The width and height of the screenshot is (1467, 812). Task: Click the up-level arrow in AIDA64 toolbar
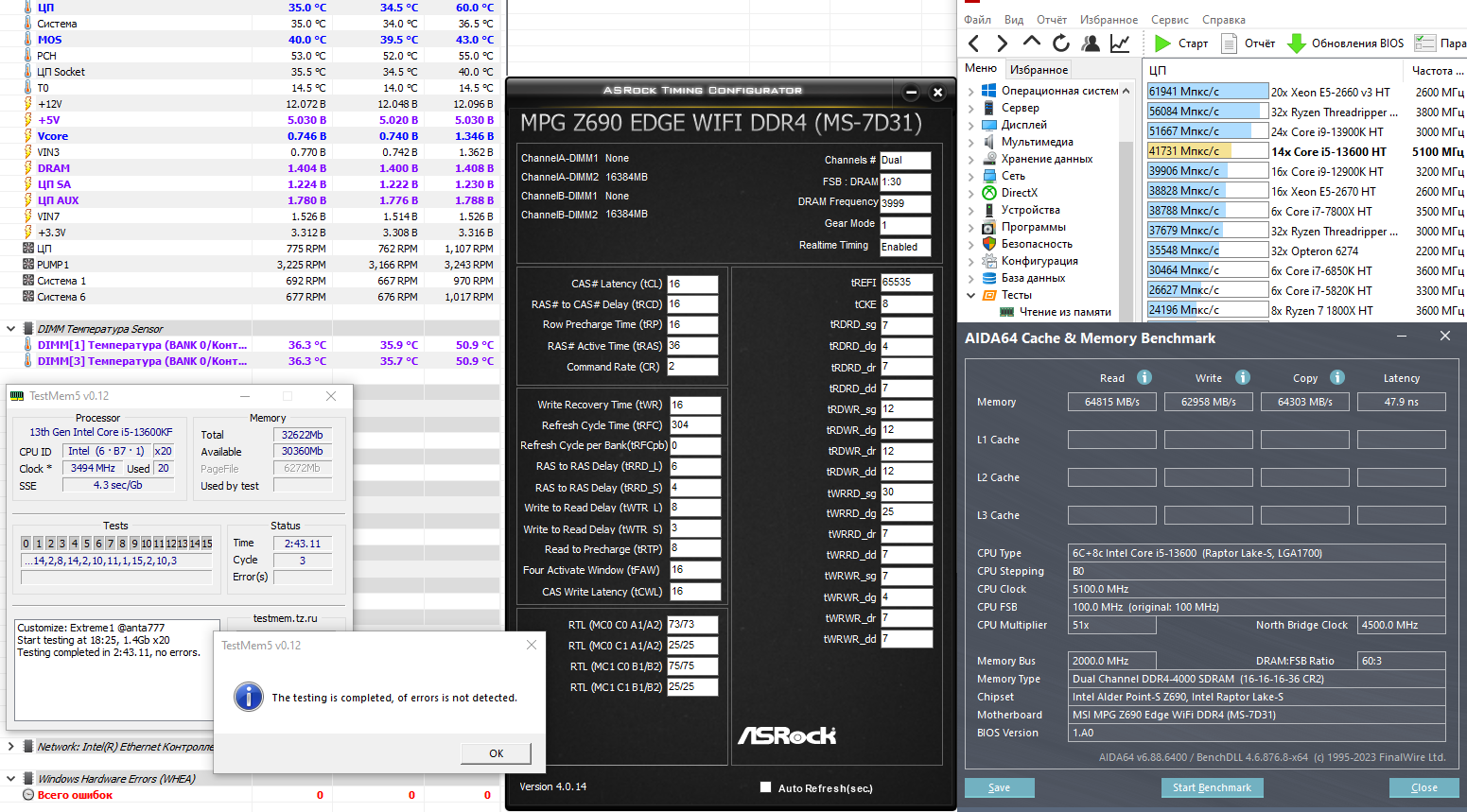coord(1032,43)
